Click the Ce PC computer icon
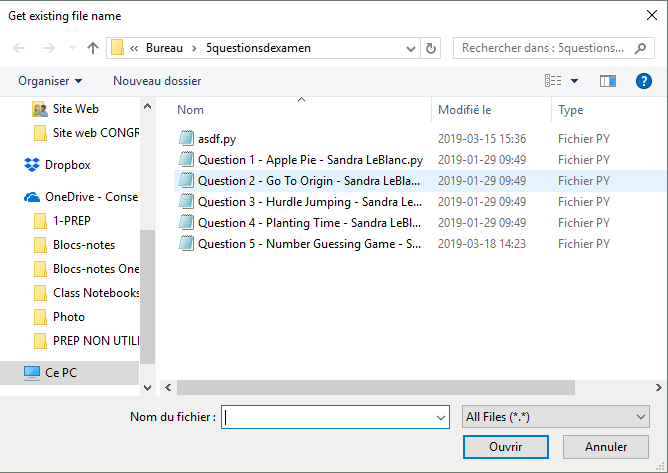This screenshot has height=473, width=668. point(32,373)
